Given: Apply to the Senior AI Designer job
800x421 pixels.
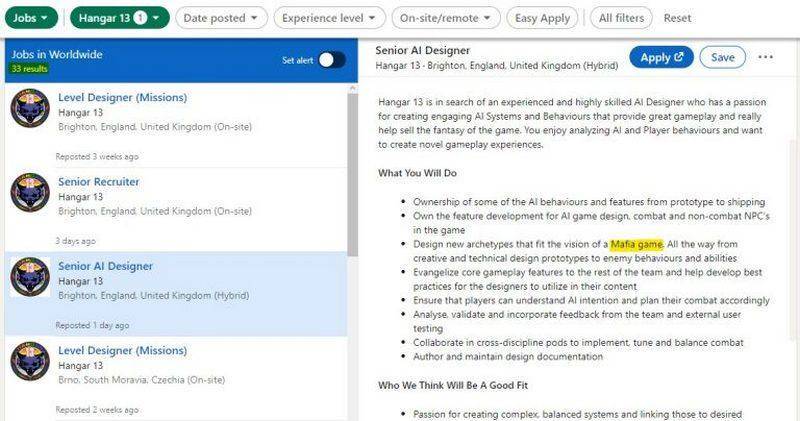Looking at the screenshot, I should coord(661,57).
